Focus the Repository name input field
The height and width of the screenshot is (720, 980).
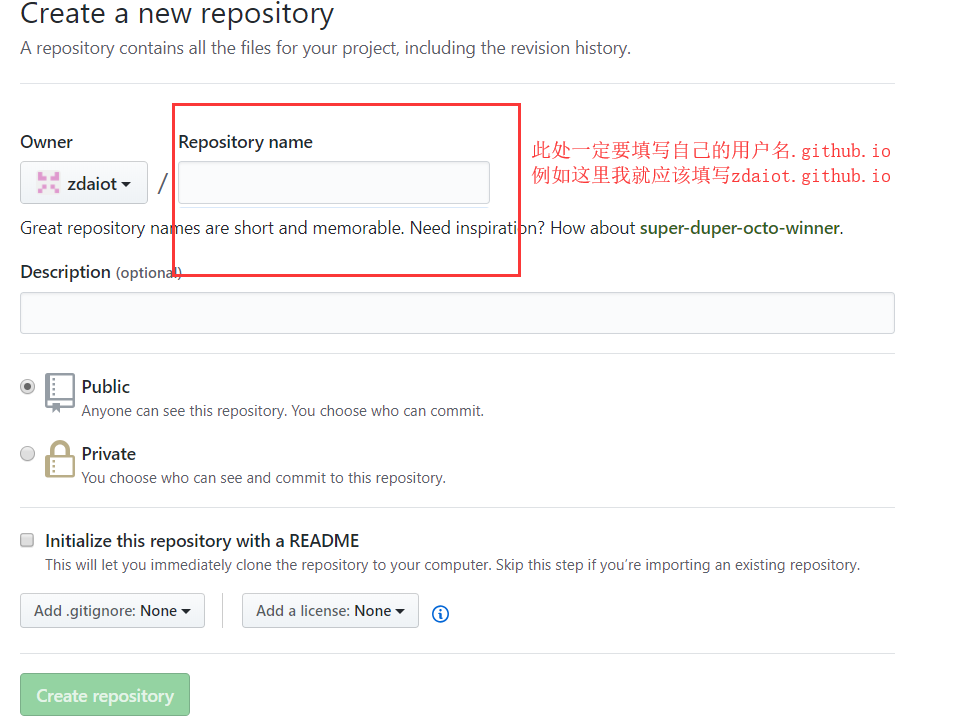334,183
